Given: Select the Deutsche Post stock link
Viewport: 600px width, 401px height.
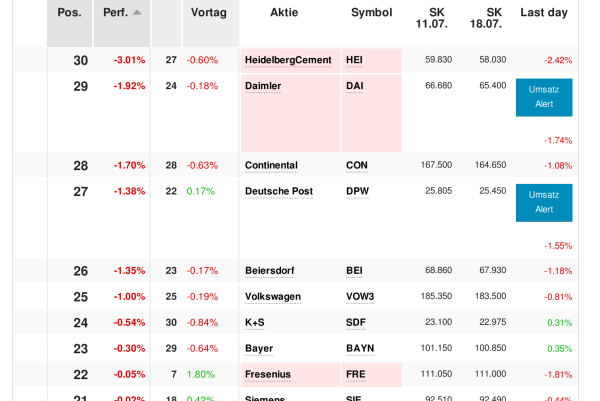Looking at the screenshot, I should [278, 190].
